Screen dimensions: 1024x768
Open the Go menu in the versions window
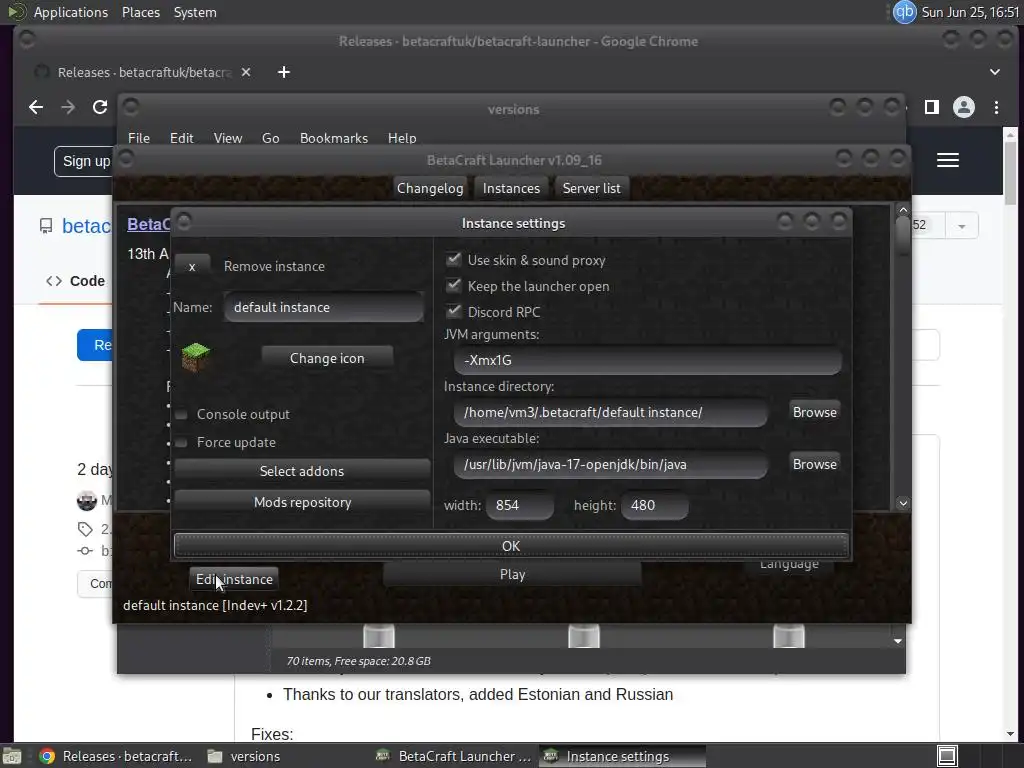(x=270, y=138)
